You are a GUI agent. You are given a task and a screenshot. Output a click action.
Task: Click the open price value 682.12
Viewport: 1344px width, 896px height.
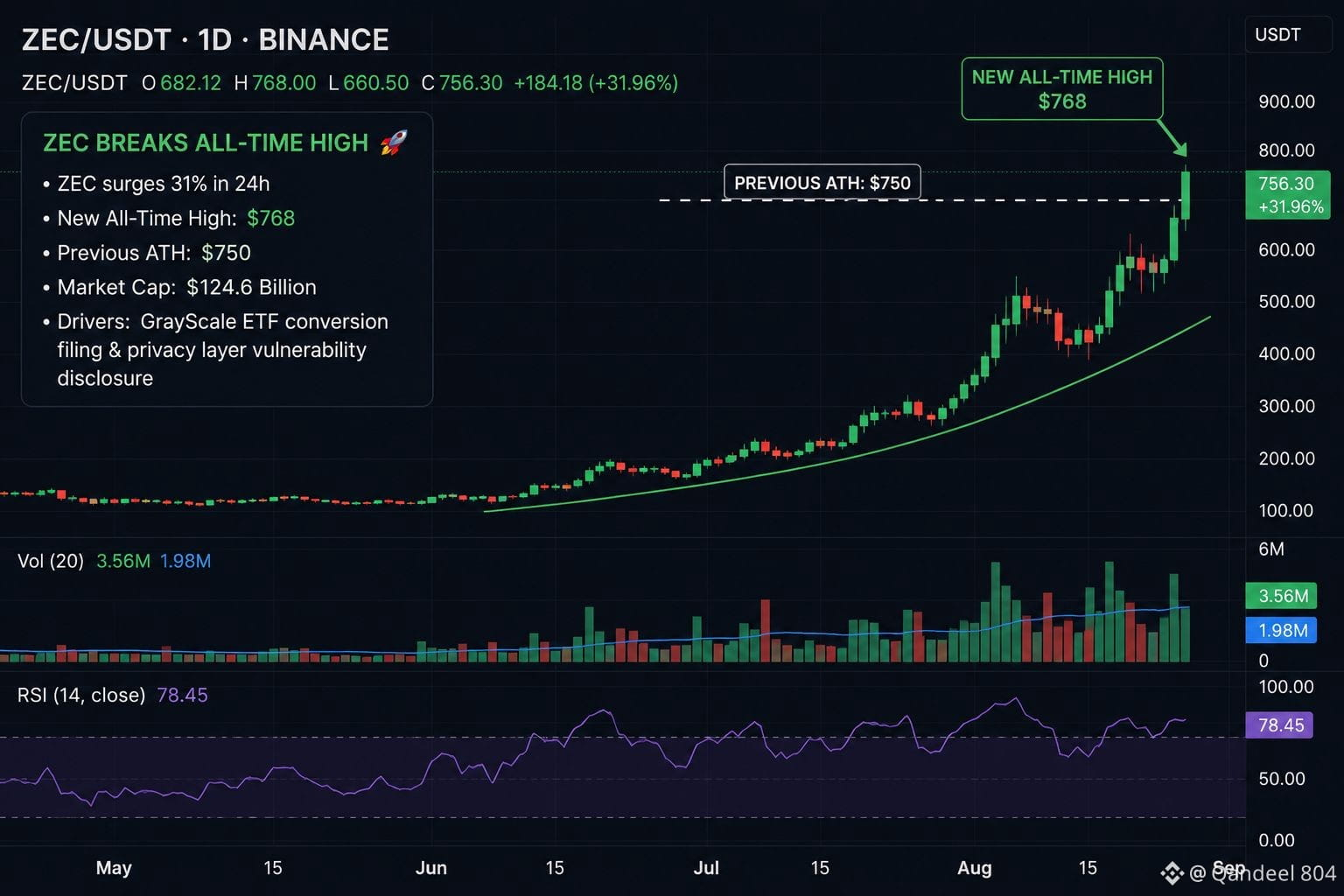[191, 83]
